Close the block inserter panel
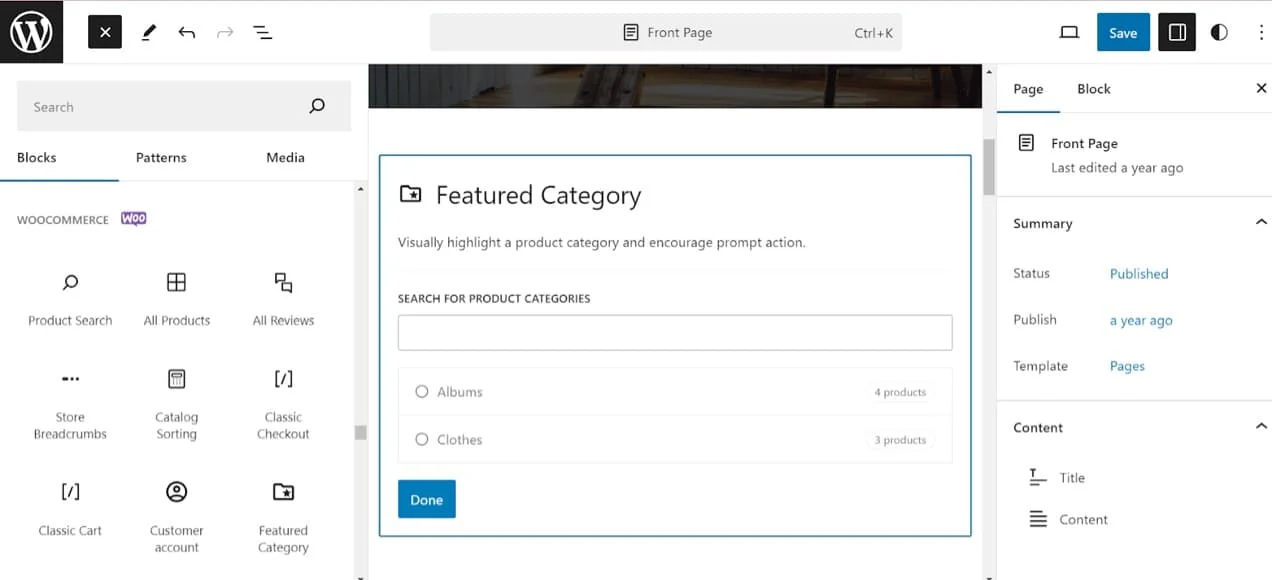Viewport: 1272px width, 580px height. coord(104,32)
